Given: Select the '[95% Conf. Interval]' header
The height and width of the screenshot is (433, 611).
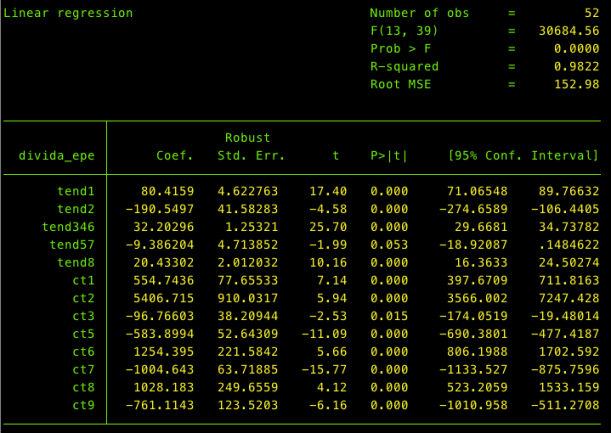Looking at the screenshot, I should click(523, 155).
